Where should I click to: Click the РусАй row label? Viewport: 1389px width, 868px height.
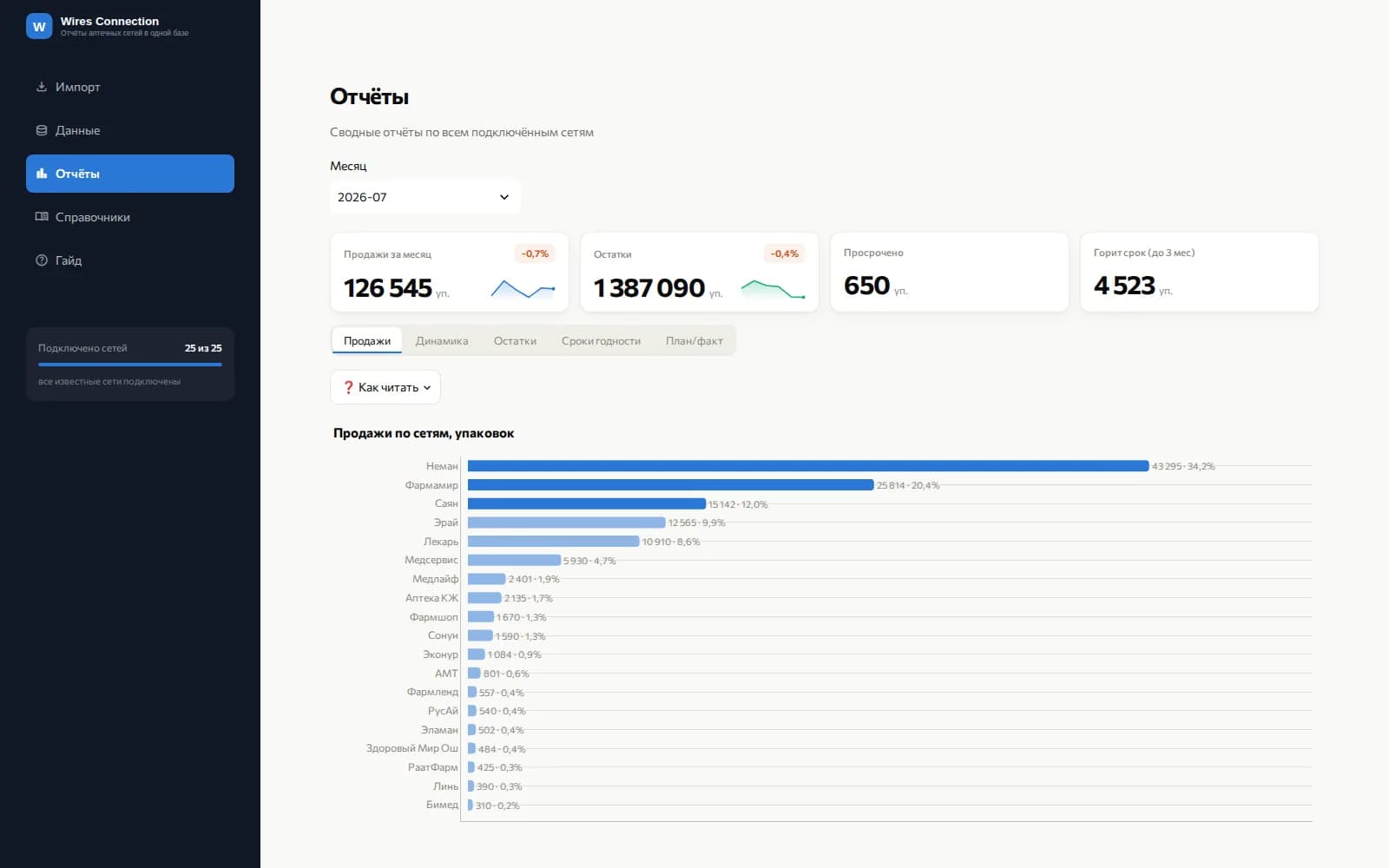pos(443,711)
